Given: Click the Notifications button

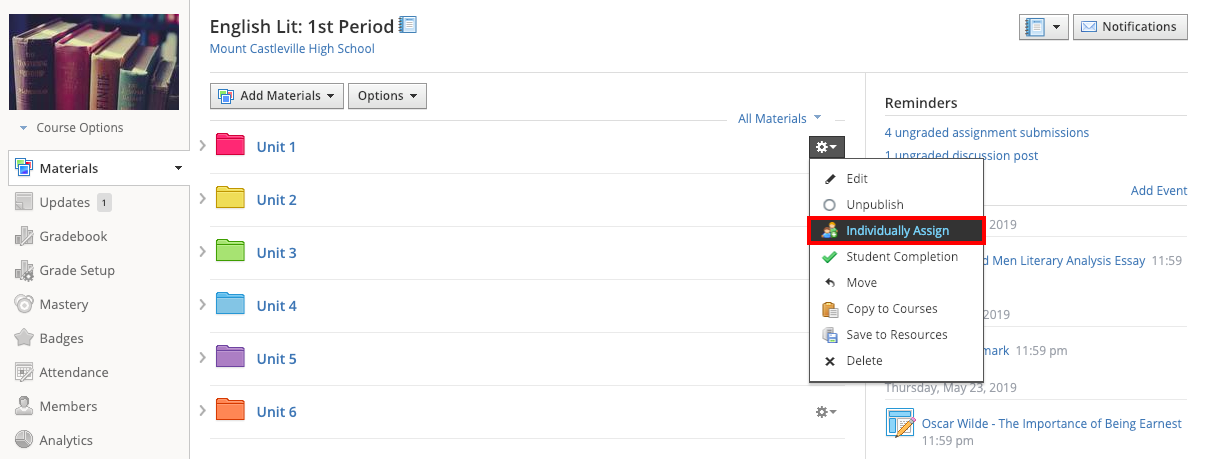Looking at the screenshot, I should click(x=1130, y=27).
